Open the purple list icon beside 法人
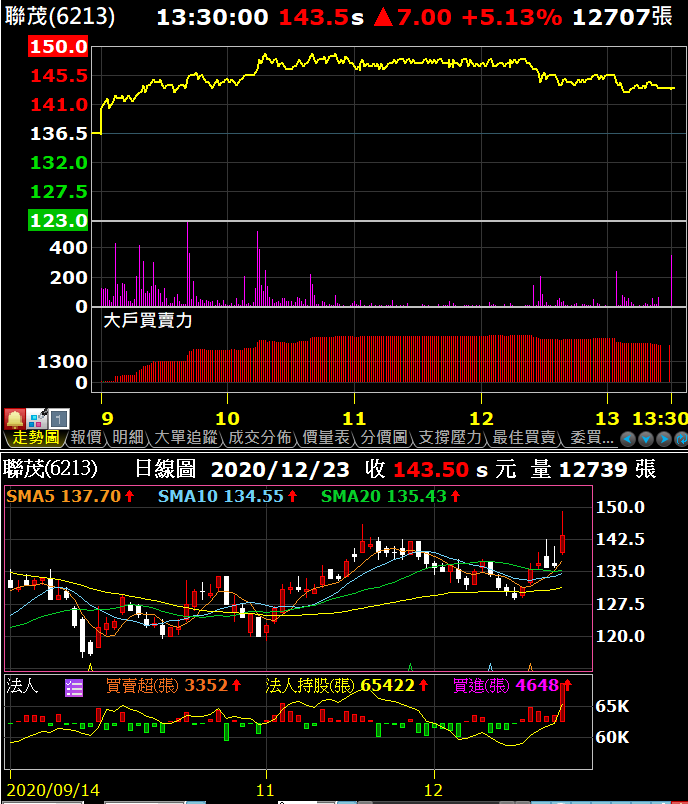 pos(74,688)
